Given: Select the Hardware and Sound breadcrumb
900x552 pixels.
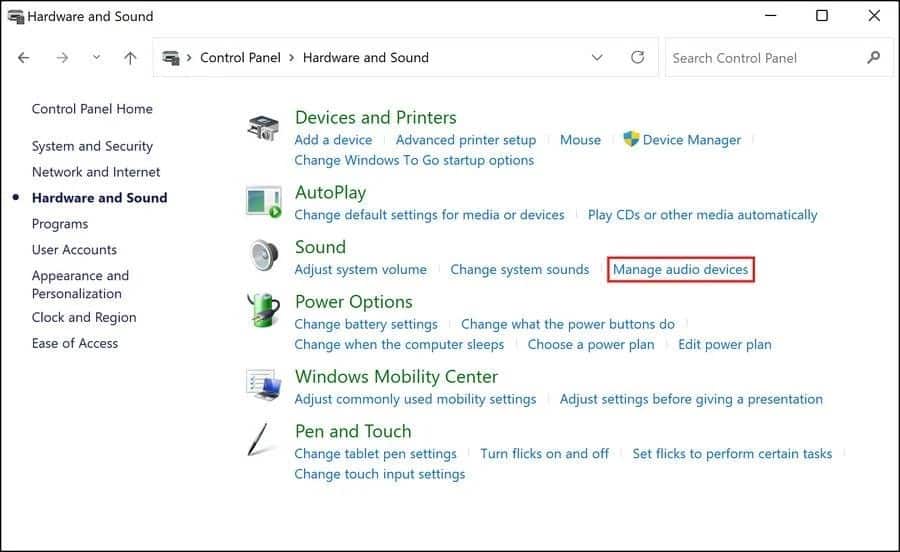Looking at the screenshot, I should [x=366, y=57].
